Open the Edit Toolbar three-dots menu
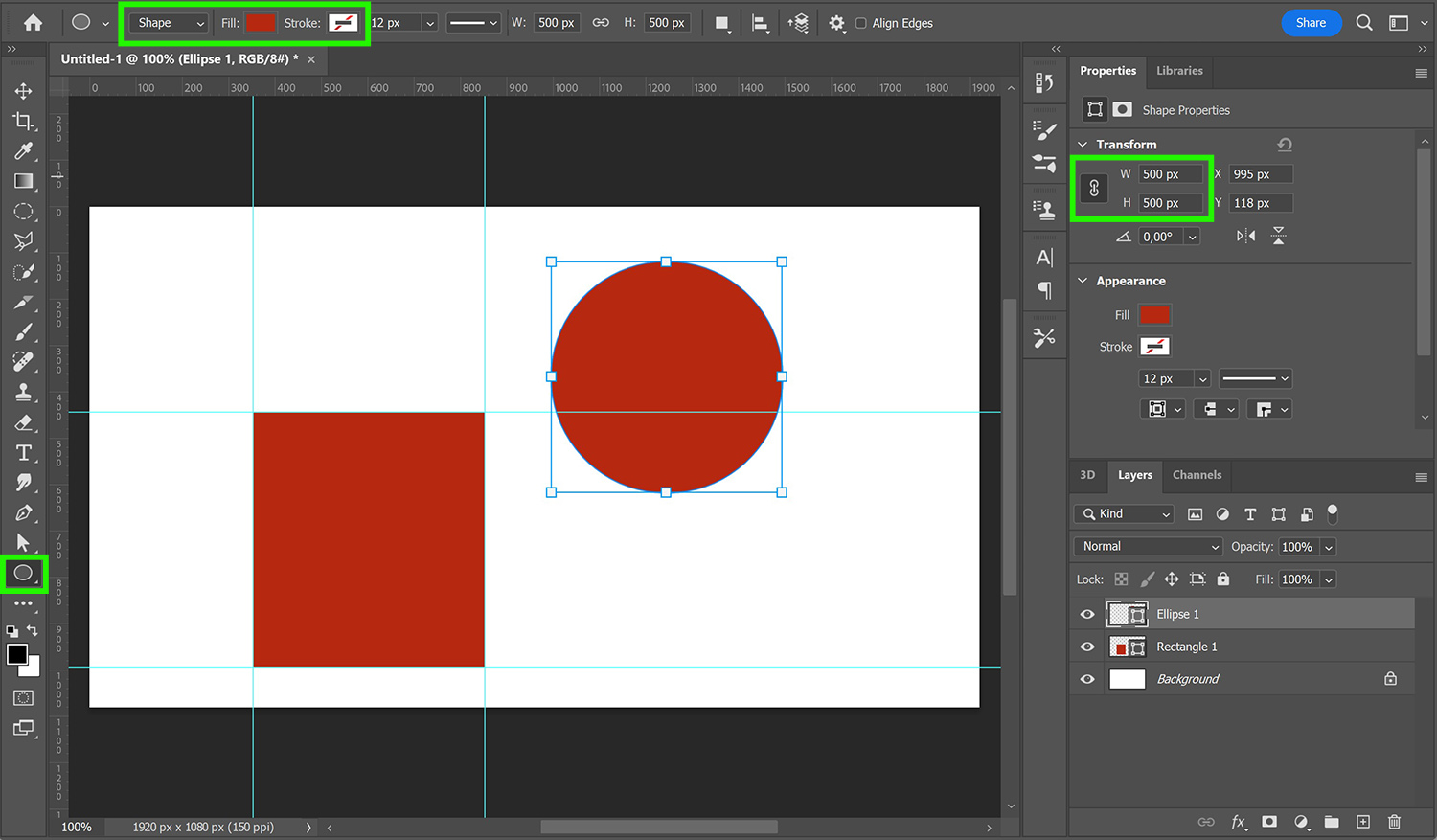Screen dimensions: 1437x840 click(x=23, y=603)
